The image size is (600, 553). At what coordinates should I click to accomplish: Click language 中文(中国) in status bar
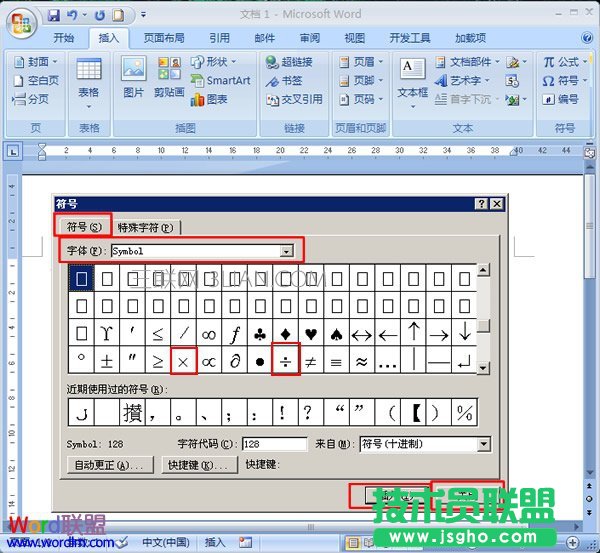coord(166,542)
